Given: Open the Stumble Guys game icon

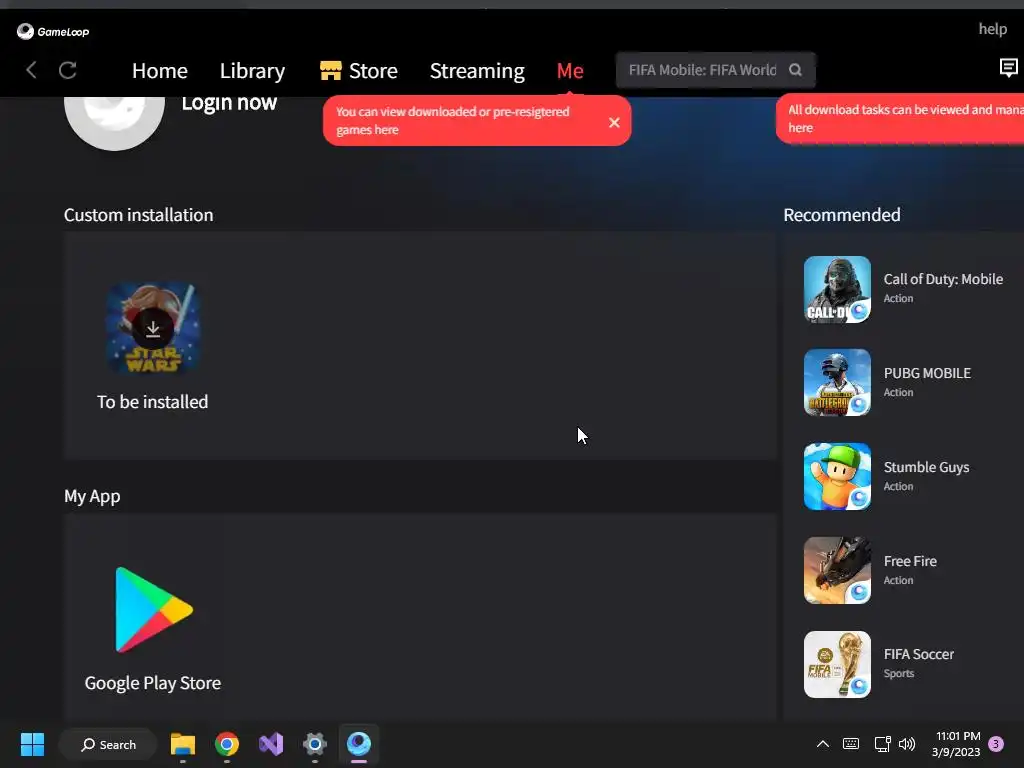Looking at the screenshot, I should pos(837,476).
